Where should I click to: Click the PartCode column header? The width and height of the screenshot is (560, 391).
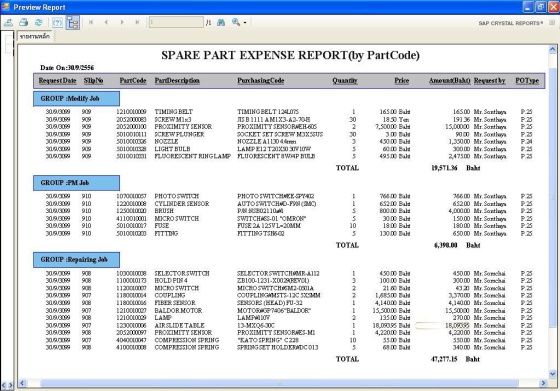pyautogui.click(x=133, y=81)
